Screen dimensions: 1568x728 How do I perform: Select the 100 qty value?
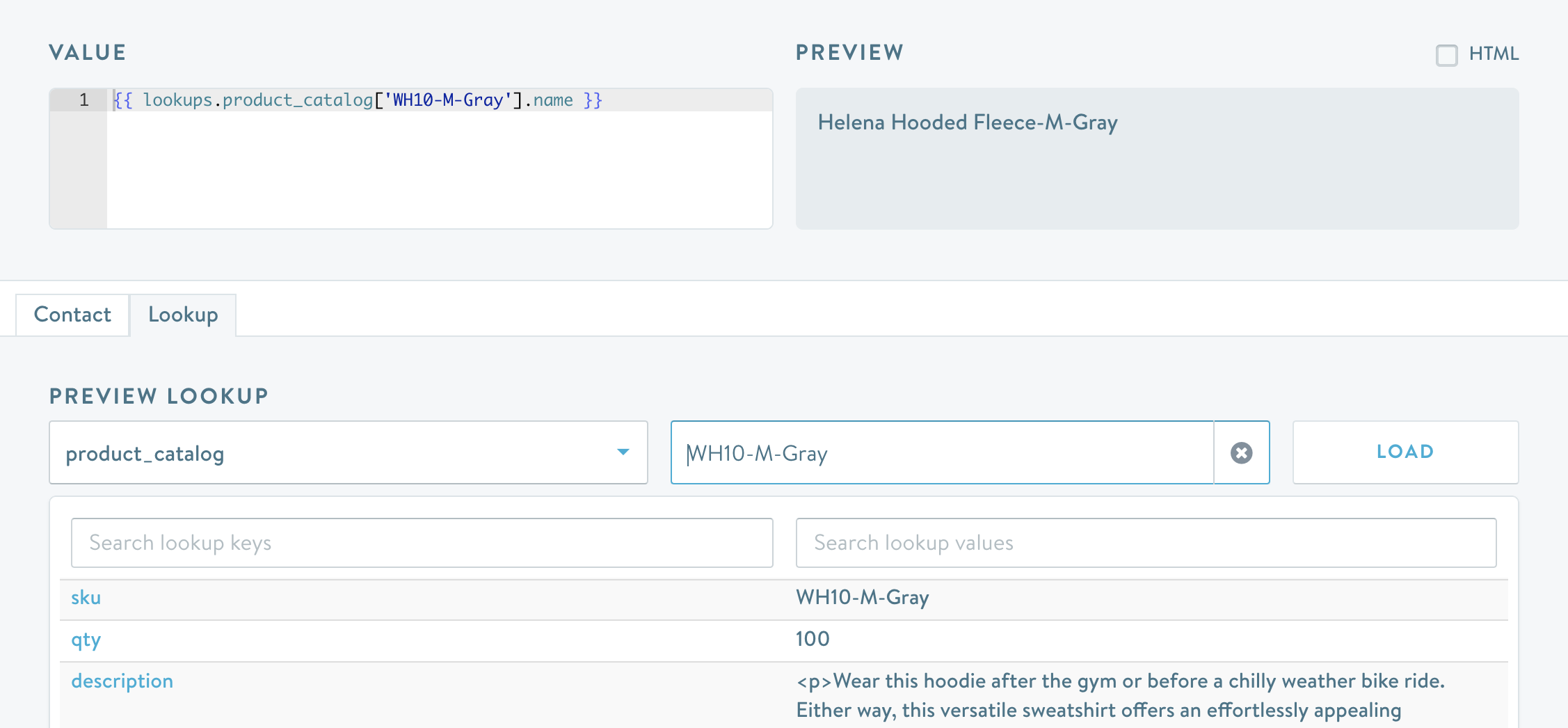(x=813, y=639)
